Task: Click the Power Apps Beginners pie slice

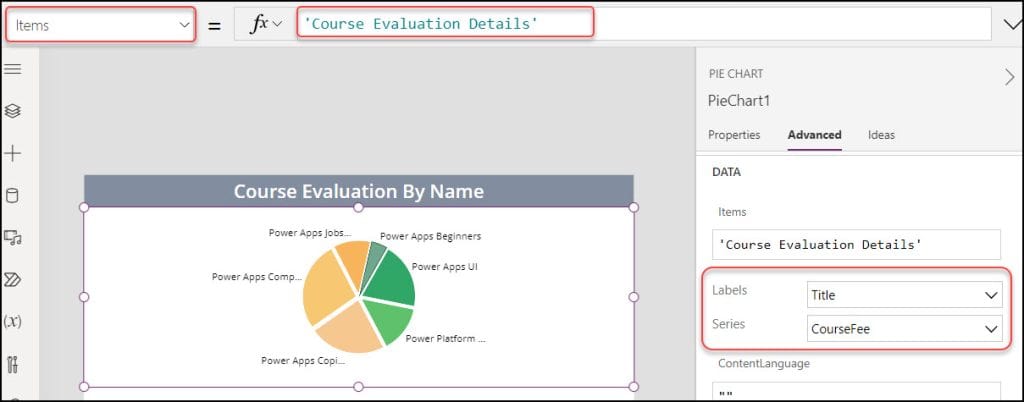Action: tap(376, 256)
